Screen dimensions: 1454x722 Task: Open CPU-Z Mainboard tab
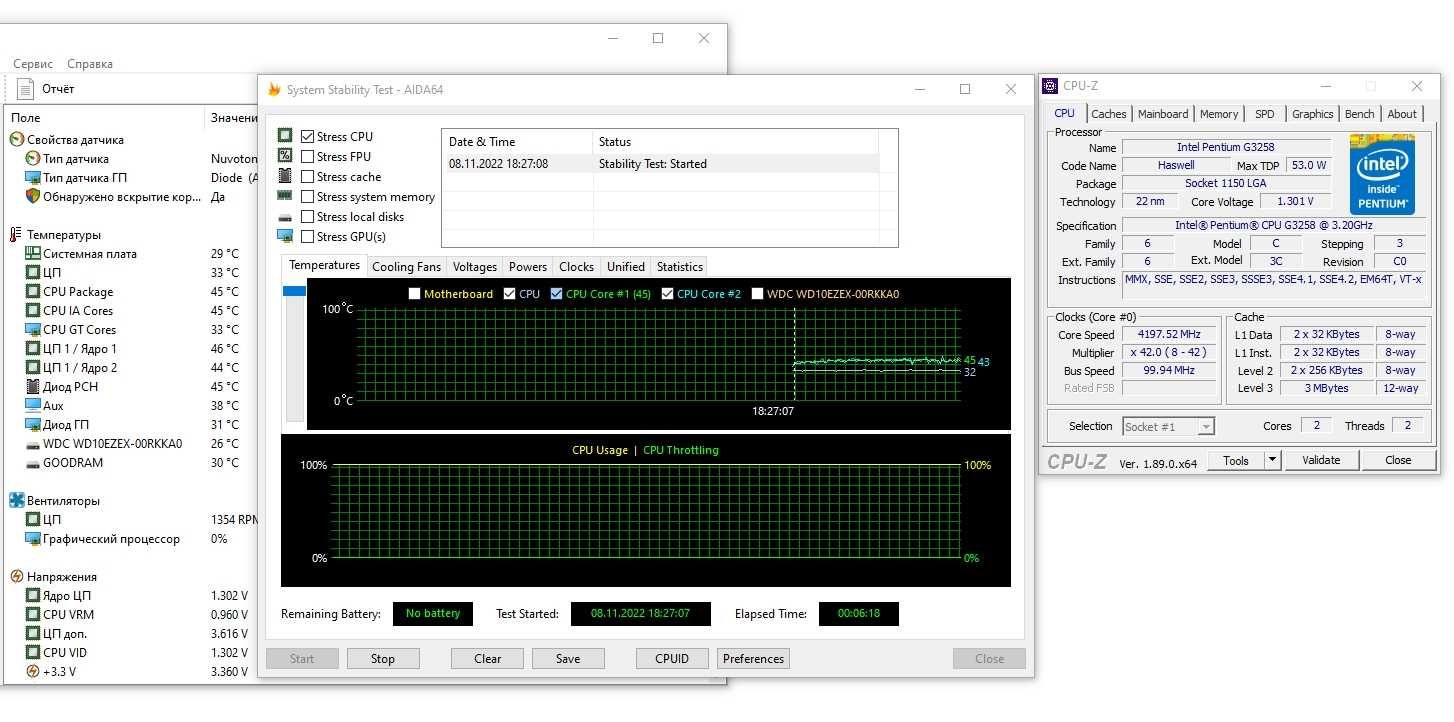[1163, 114]
